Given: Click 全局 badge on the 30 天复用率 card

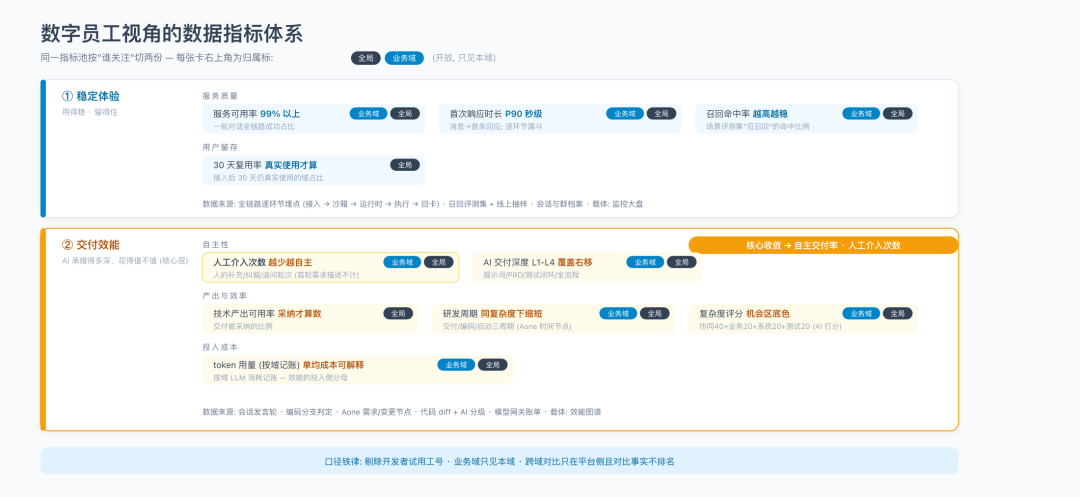Looking at the screenshot, I should [405, 165].
